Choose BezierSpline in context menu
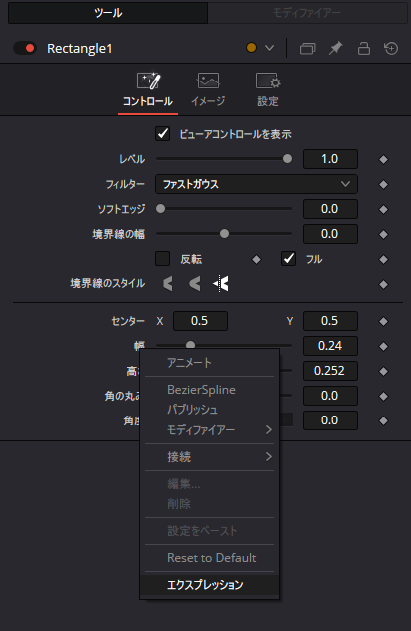Image resolution: width=411 pixels, height=631 pixels. tap(209, 390)
